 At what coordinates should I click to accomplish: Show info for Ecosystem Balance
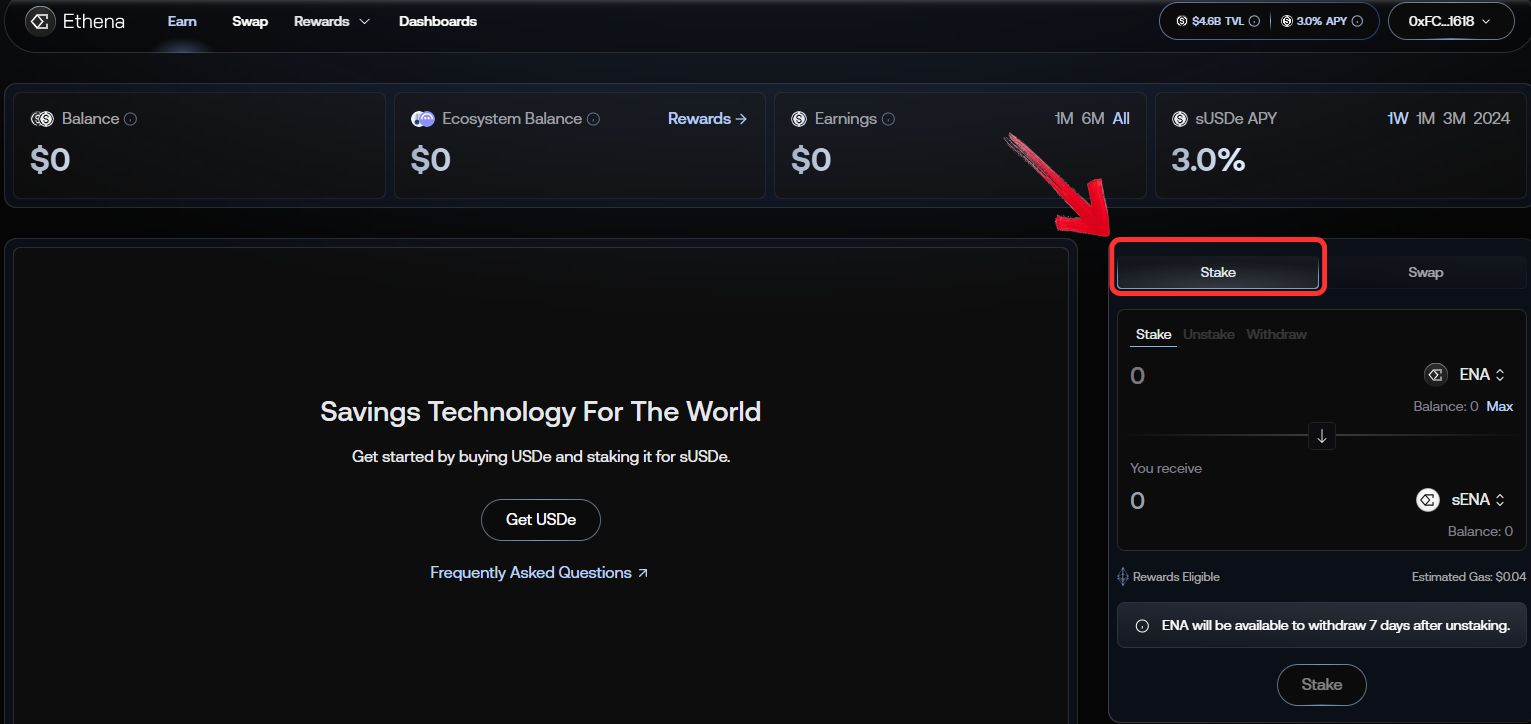pos(593,119)
